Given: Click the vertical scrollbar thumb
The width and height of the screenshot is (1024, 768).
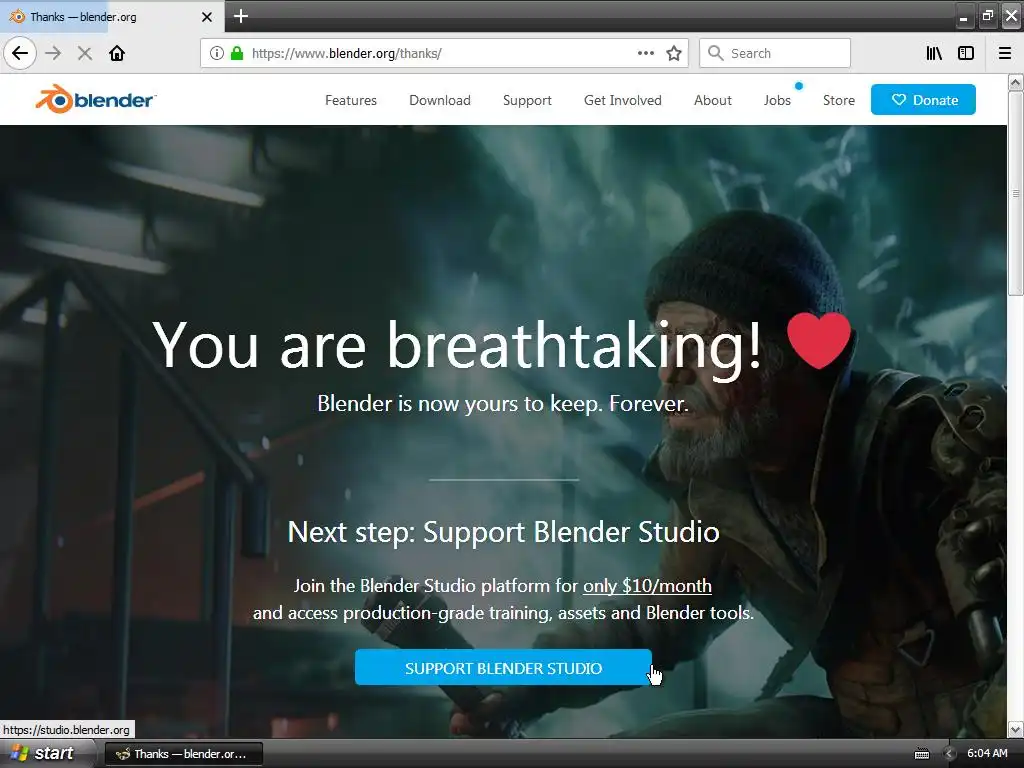Looking at the screenshot, I should coord(1015,193).
